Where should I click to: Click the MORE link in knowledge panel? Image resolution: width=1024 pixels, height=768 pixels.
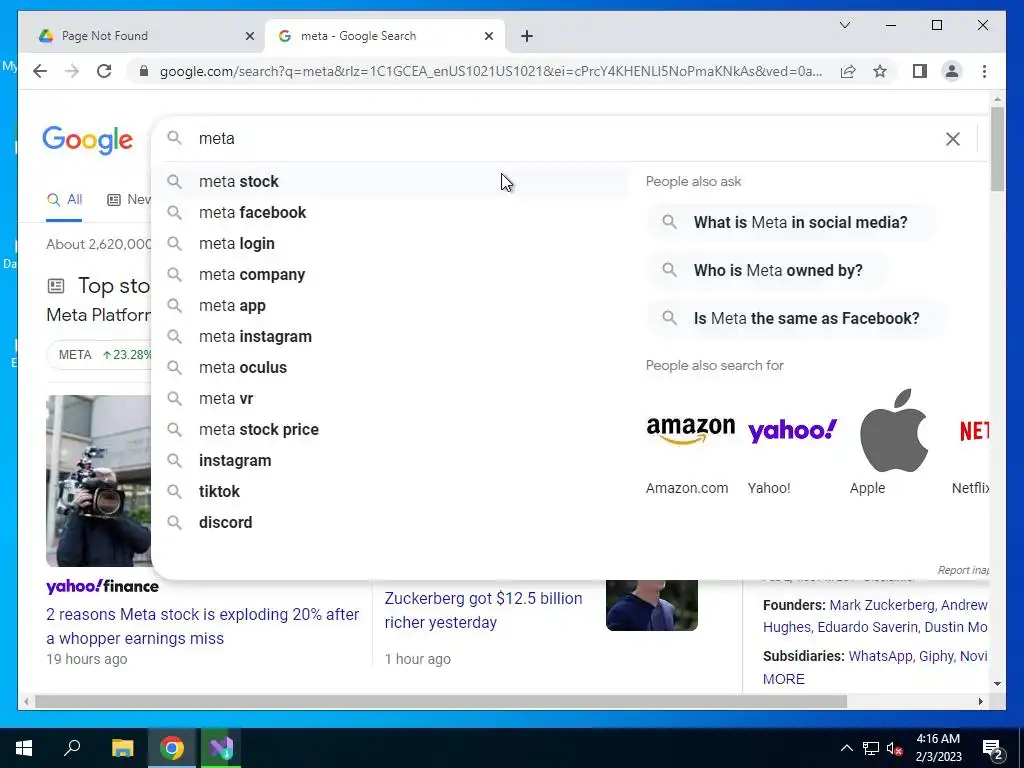[784, 679]
